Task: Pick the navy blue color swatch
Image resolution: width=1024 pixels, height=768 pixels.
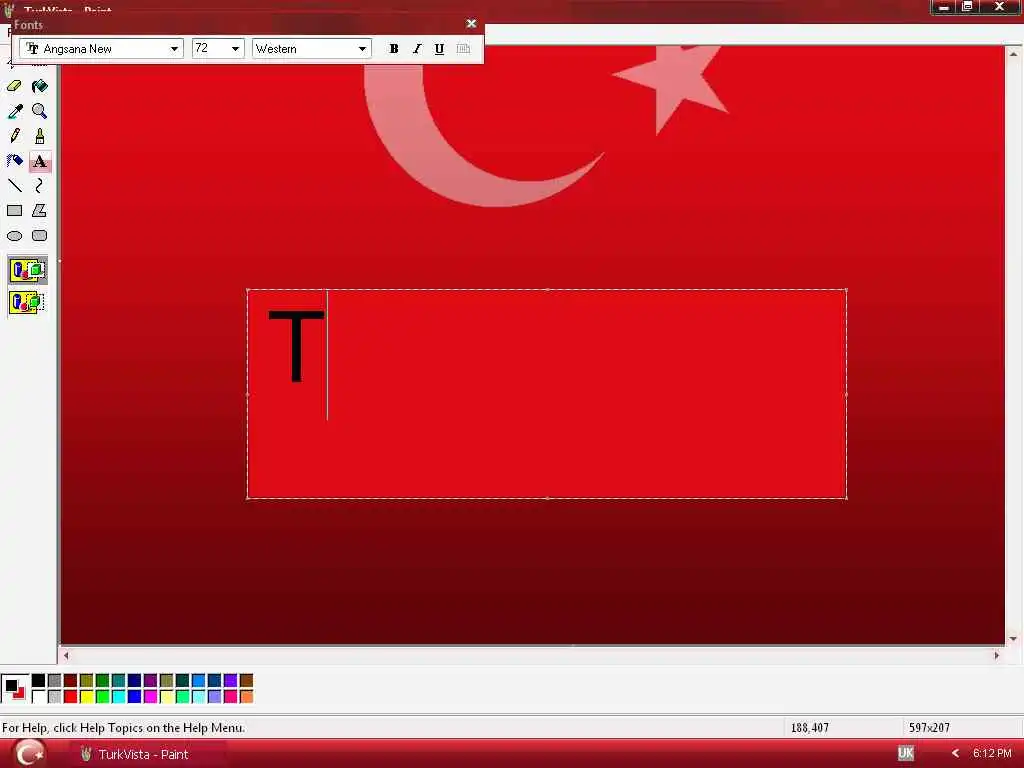Action: coord(135,680)
